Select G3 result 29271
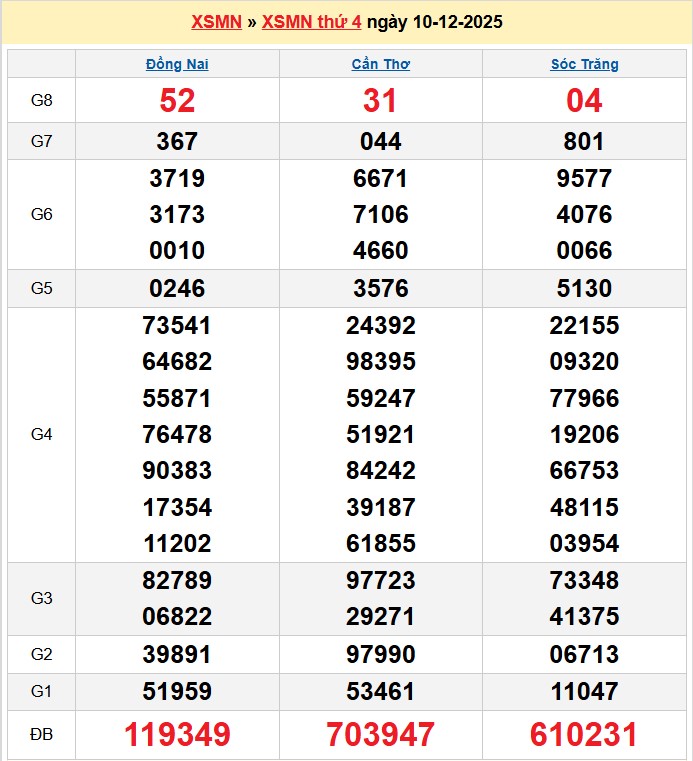693x761 pixels. coord(380,616)
